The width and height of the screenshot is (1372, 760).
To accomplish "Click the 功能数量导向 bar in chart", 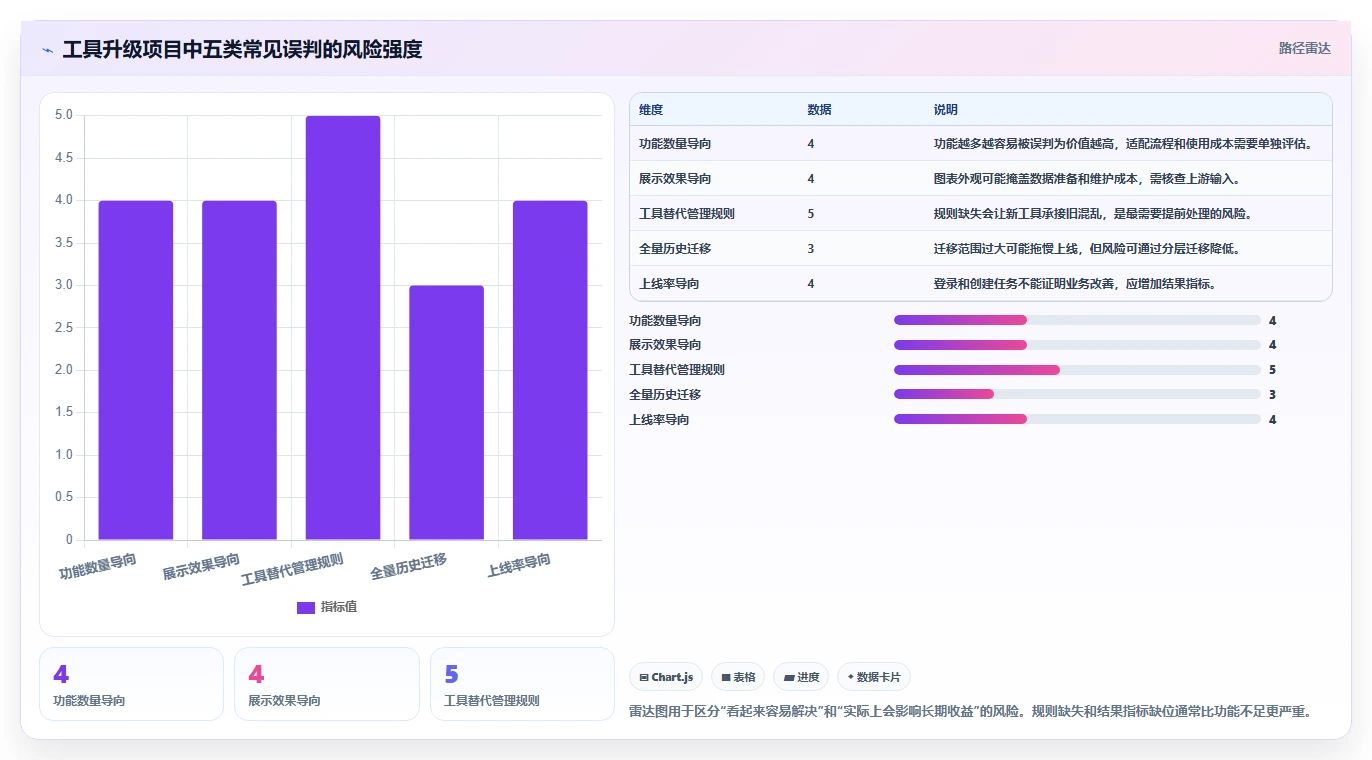I will pos(136,370).
